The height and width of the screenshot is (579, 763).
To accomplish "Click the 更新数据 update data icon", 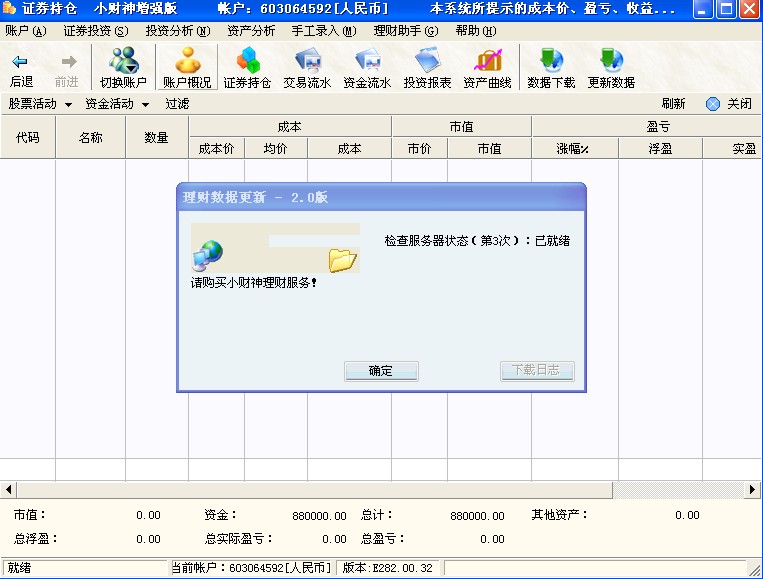I will 611,62.
